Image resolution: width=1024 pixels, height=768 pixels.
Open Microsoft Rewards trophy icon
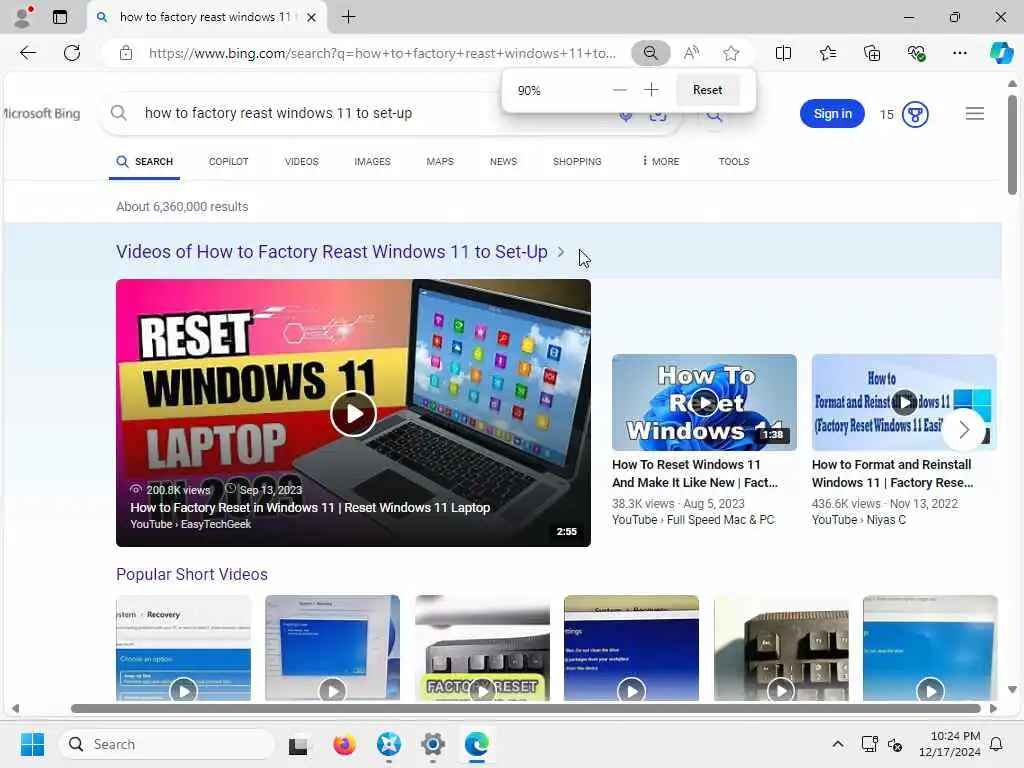pyautogui.click(x=915, y=114)
